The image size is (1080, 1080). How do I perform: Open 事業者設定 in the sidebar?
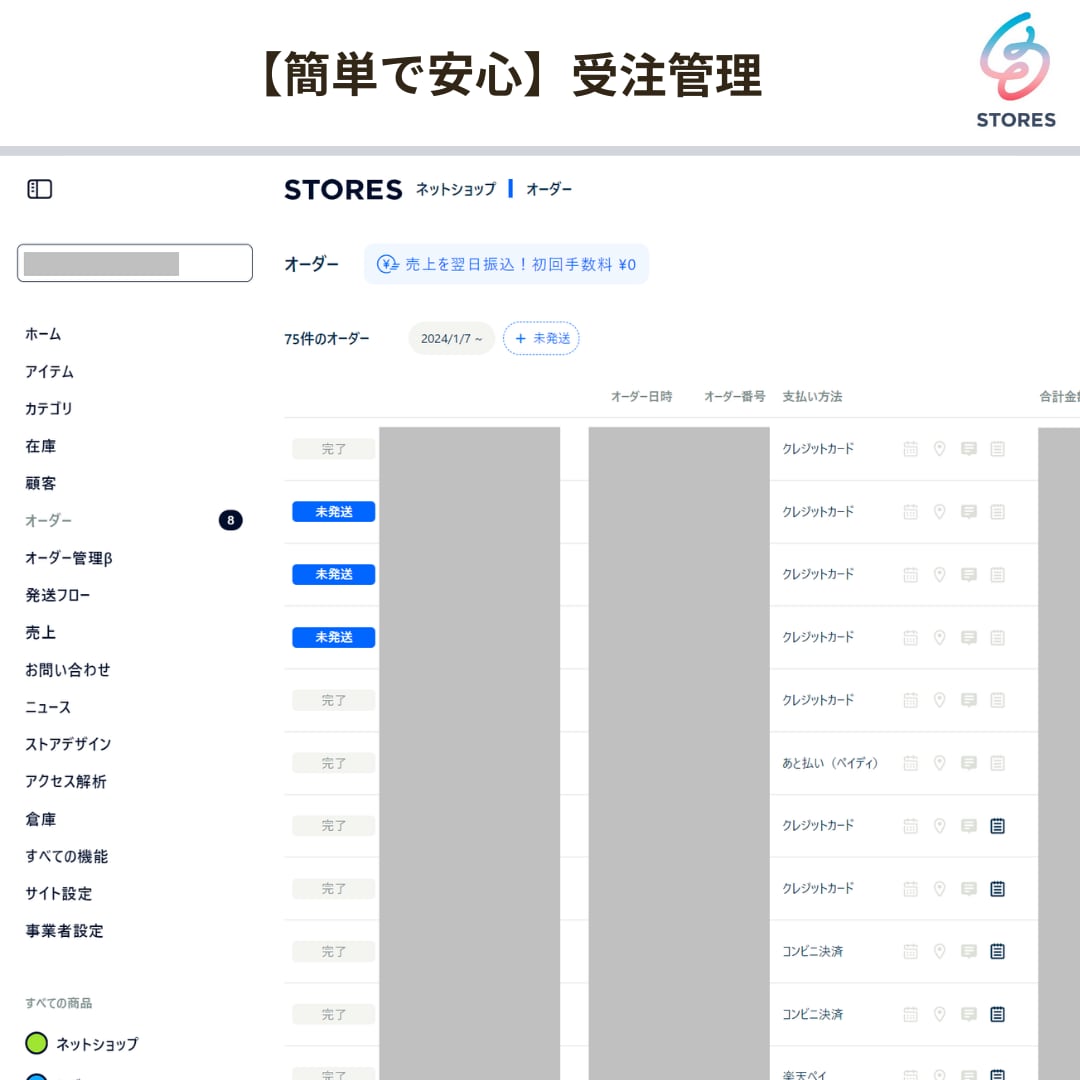[x=64, y=931]
